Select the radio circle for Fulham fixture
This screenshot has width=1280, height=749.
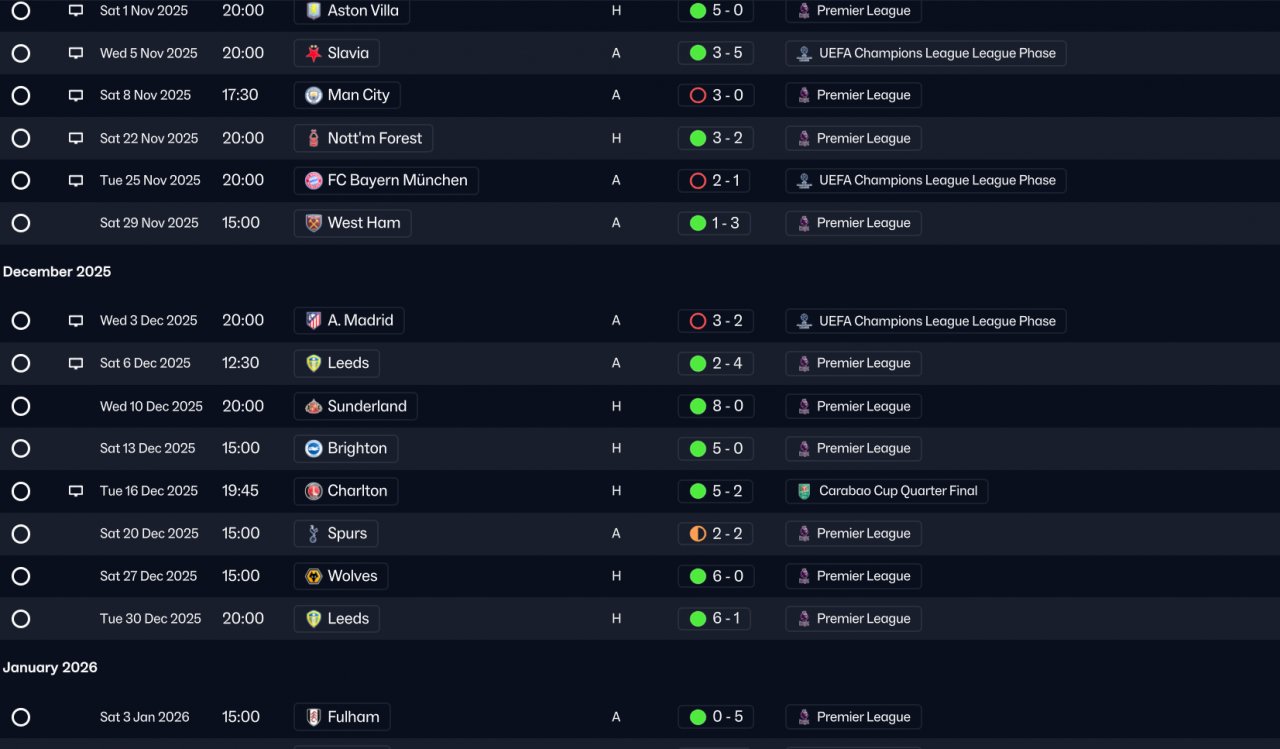tap(21, 717)
